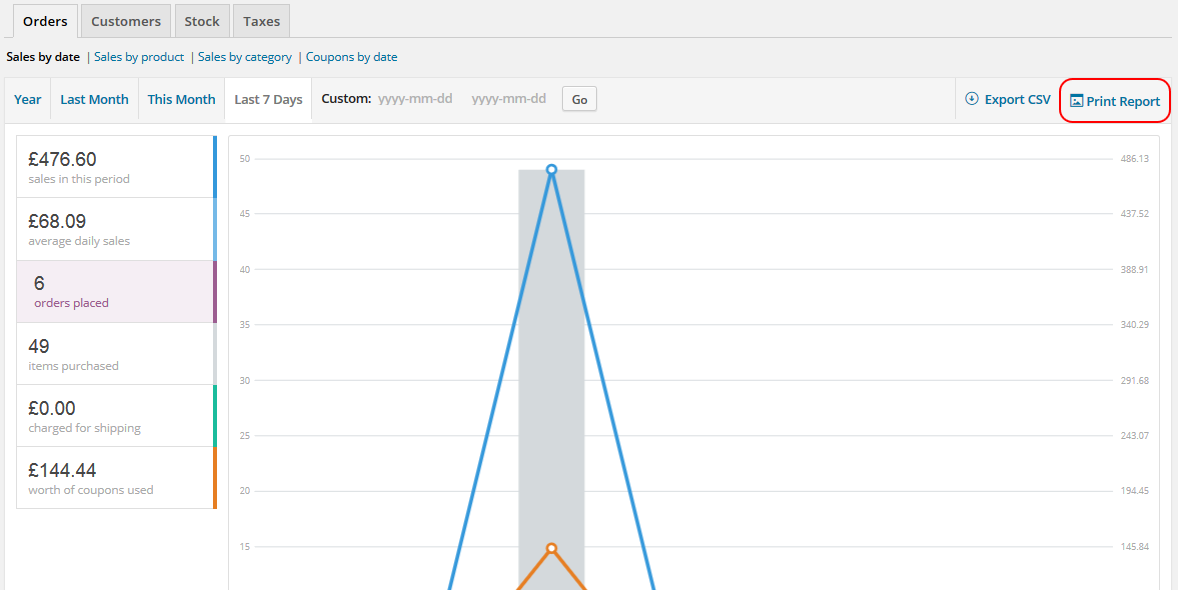Toggle highlight on the orders placed stat

[x=110, y=291]
